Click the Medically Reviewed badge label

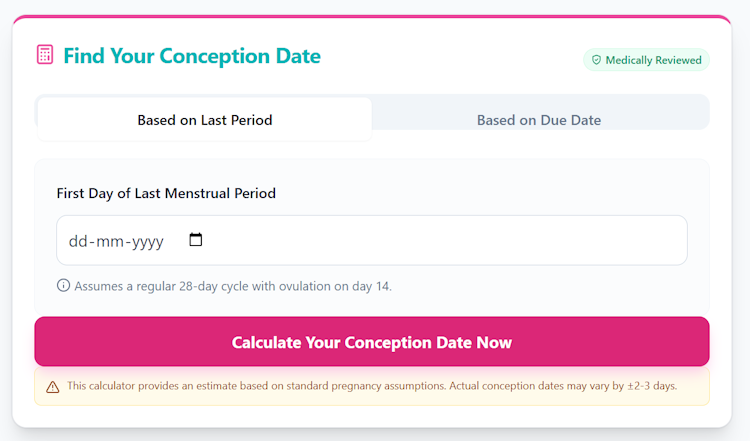pos(653,60)
